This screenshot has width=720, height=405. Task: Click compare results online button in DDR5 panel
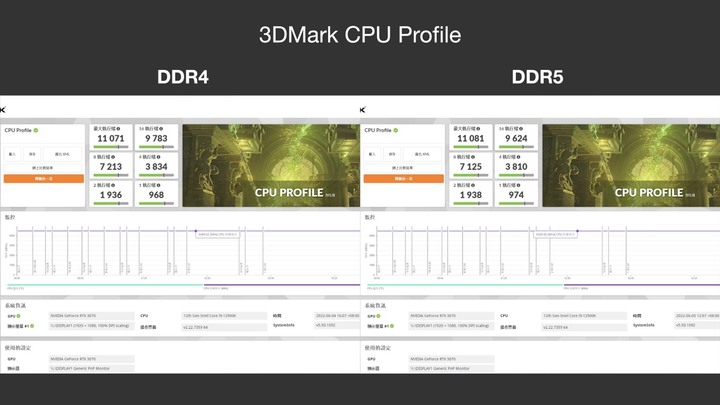coord(403,168)
